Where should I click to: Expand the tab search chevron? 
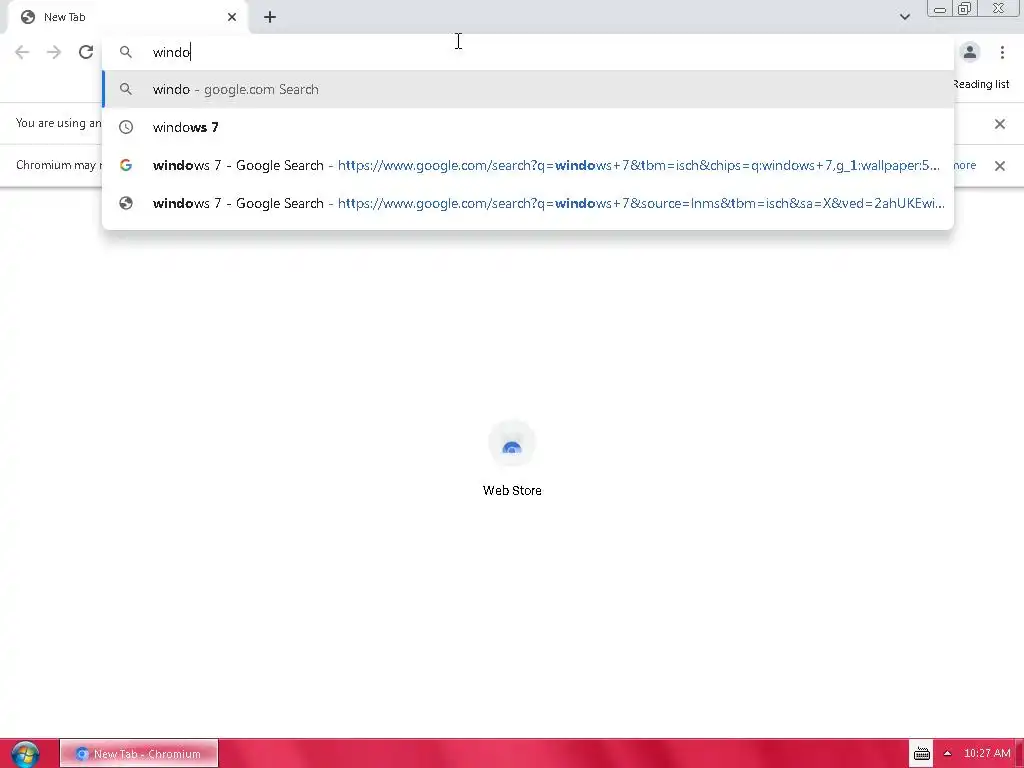click(x=904, y=17)
